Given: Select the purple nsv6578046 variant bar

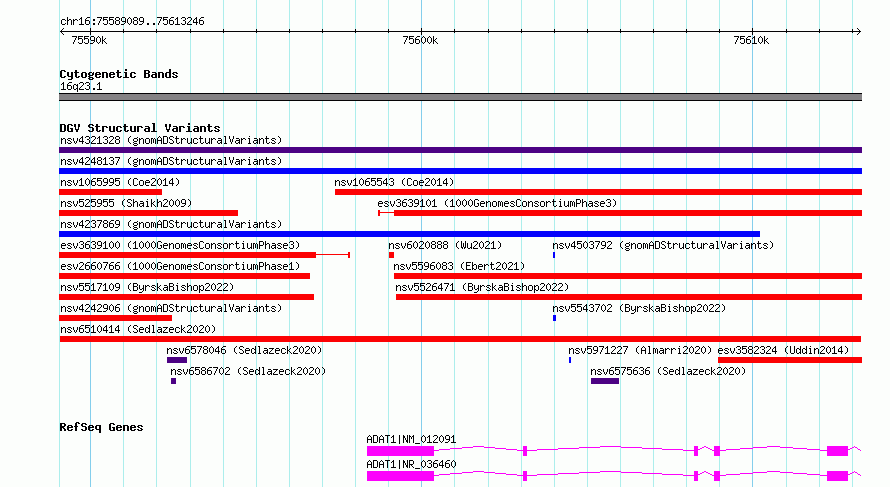Looking at the screenshot, I should click(177, 360).
